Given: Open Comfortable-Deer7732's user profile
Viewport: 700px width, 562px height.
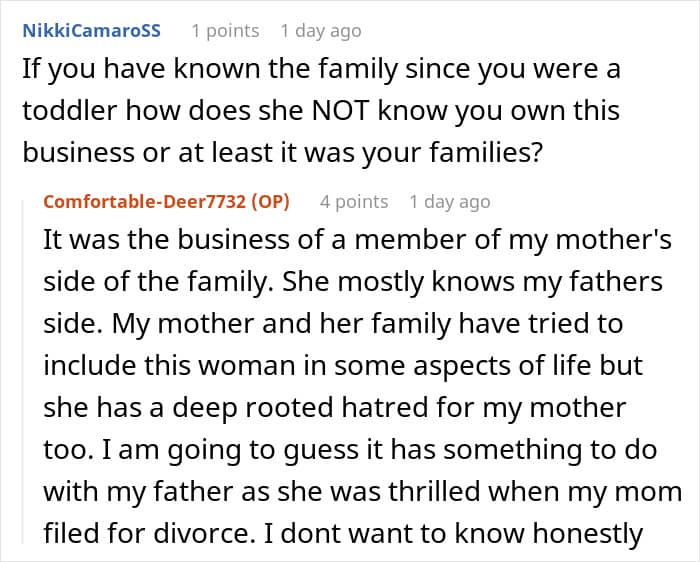Looking at the screenshot, I should pos(148,201).
